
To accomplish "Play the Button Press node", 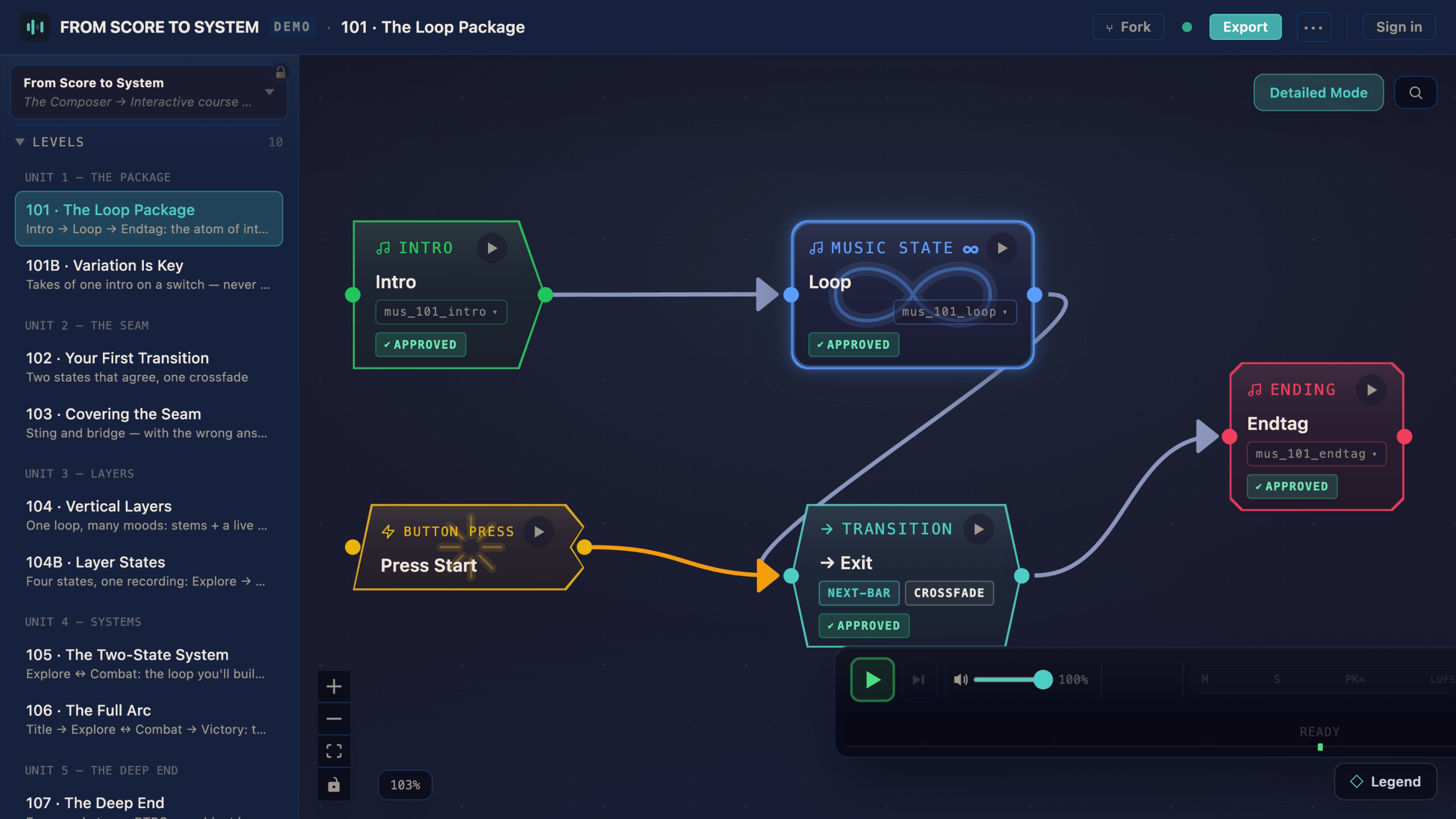I will pos(539,532).
